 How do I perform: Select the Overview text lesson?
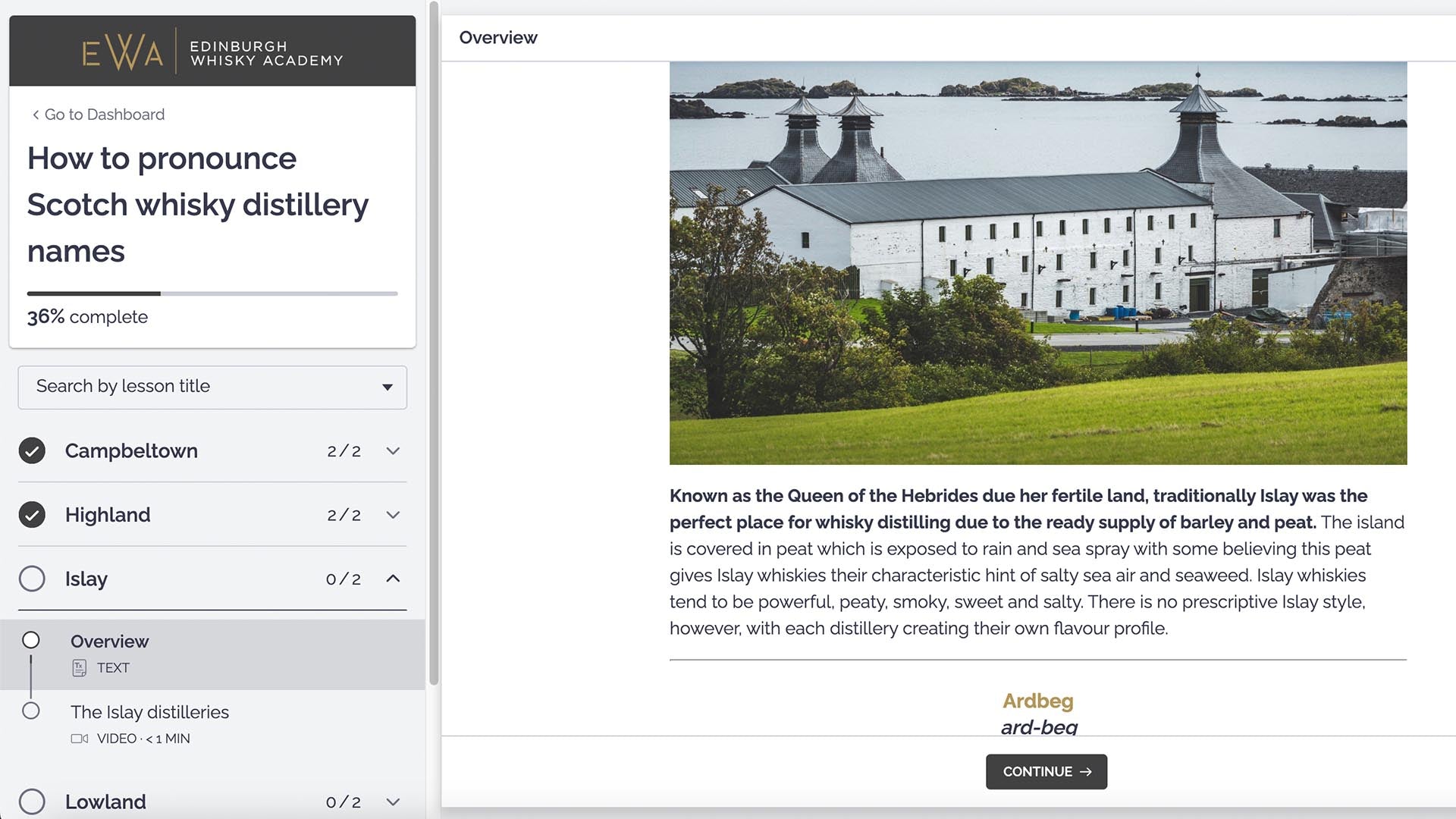tap(212, 654)
